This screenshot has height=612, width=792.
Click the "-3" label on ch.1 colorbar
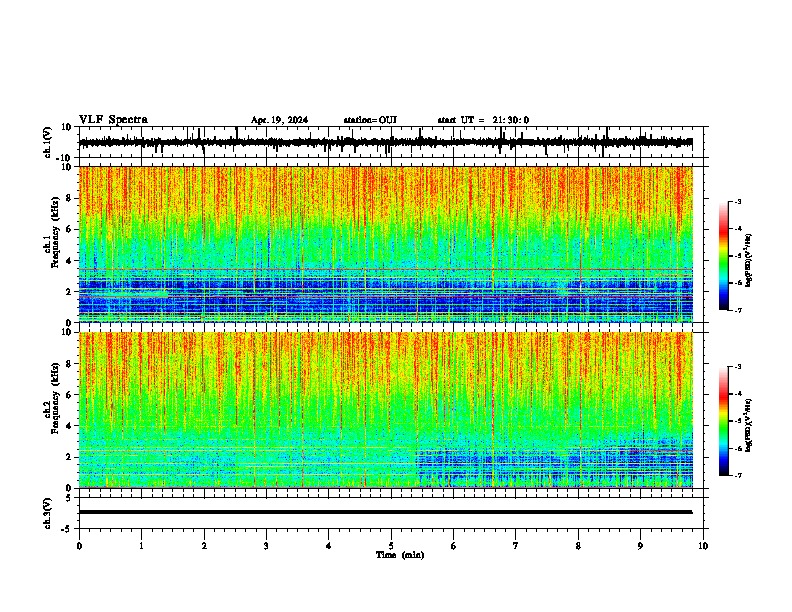point(737,201)
